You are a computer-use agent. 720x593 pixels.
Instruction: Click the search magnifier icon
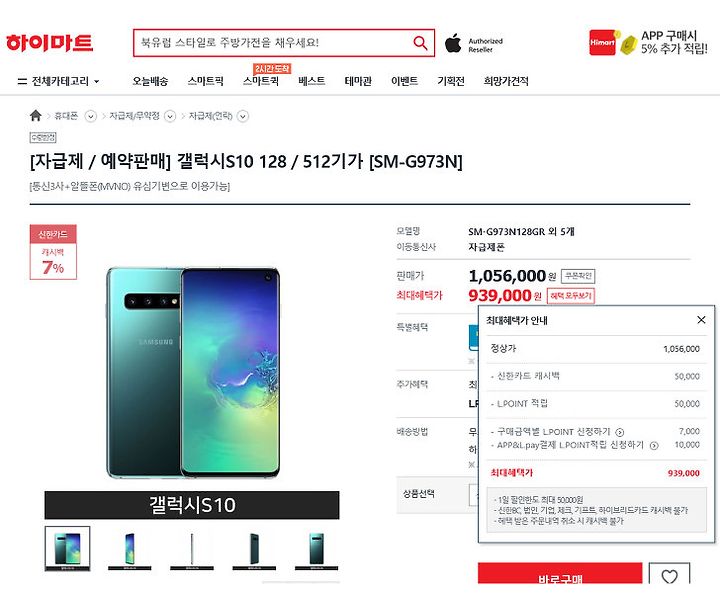coord(420,43)
